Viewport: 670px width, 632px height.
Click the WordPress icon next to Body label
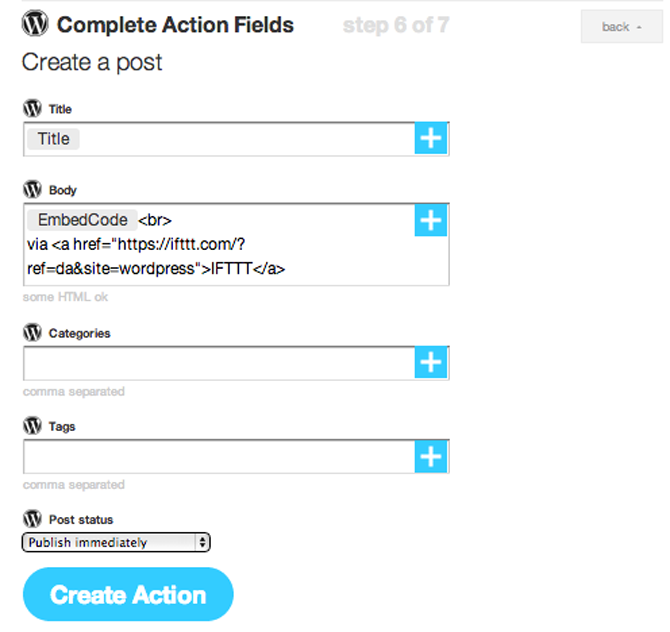pyautogui.click(x=32, y=189)
